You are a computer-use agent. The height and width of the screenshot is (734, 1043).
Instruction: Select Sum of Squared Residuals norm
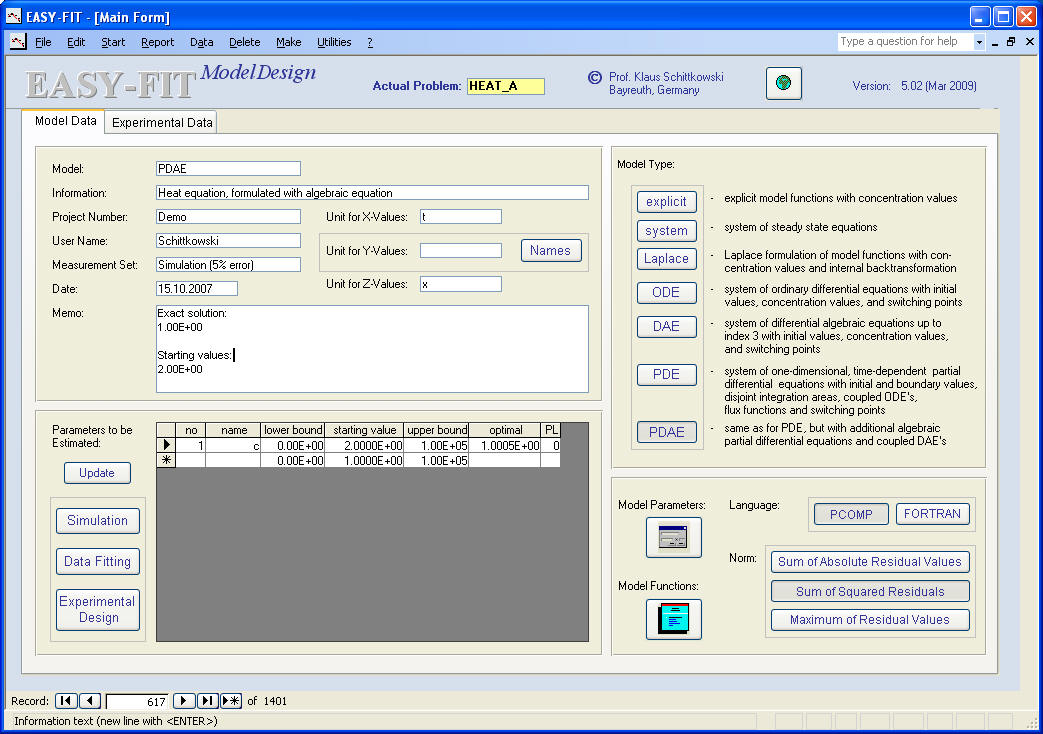(870, 591)
